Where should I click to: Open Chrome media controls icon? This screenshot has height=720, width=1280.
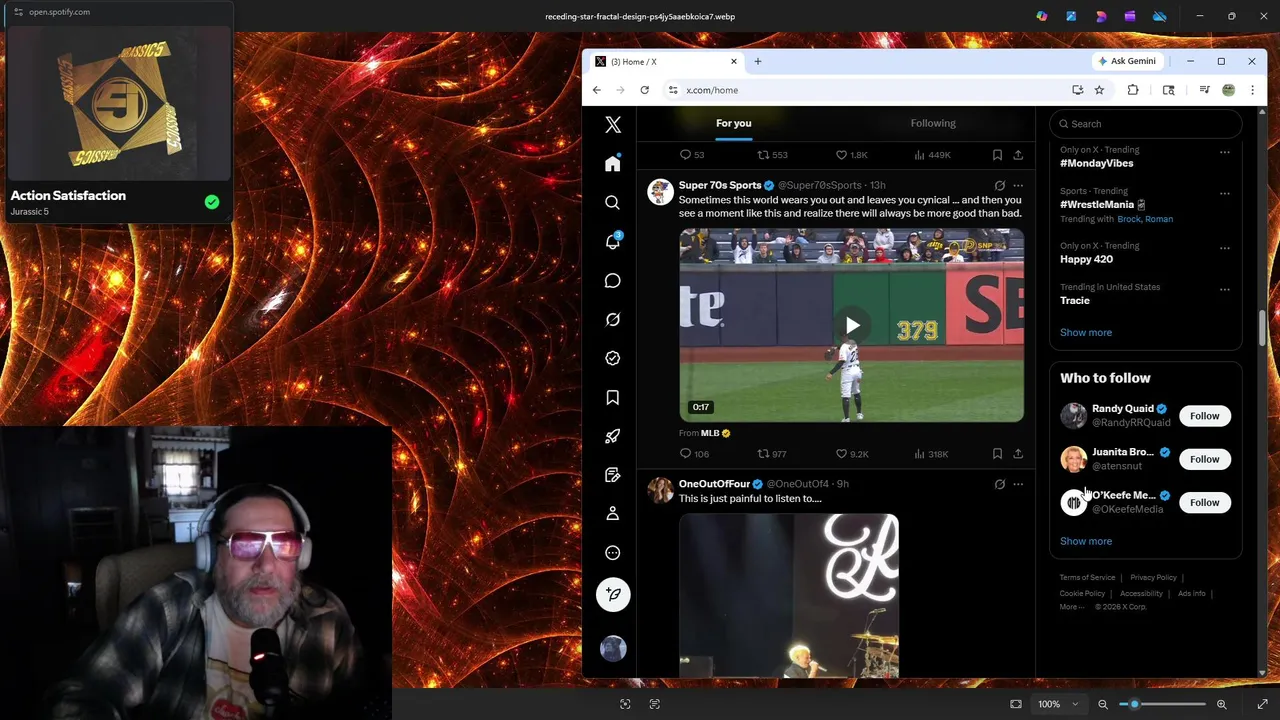[1204, 90]
